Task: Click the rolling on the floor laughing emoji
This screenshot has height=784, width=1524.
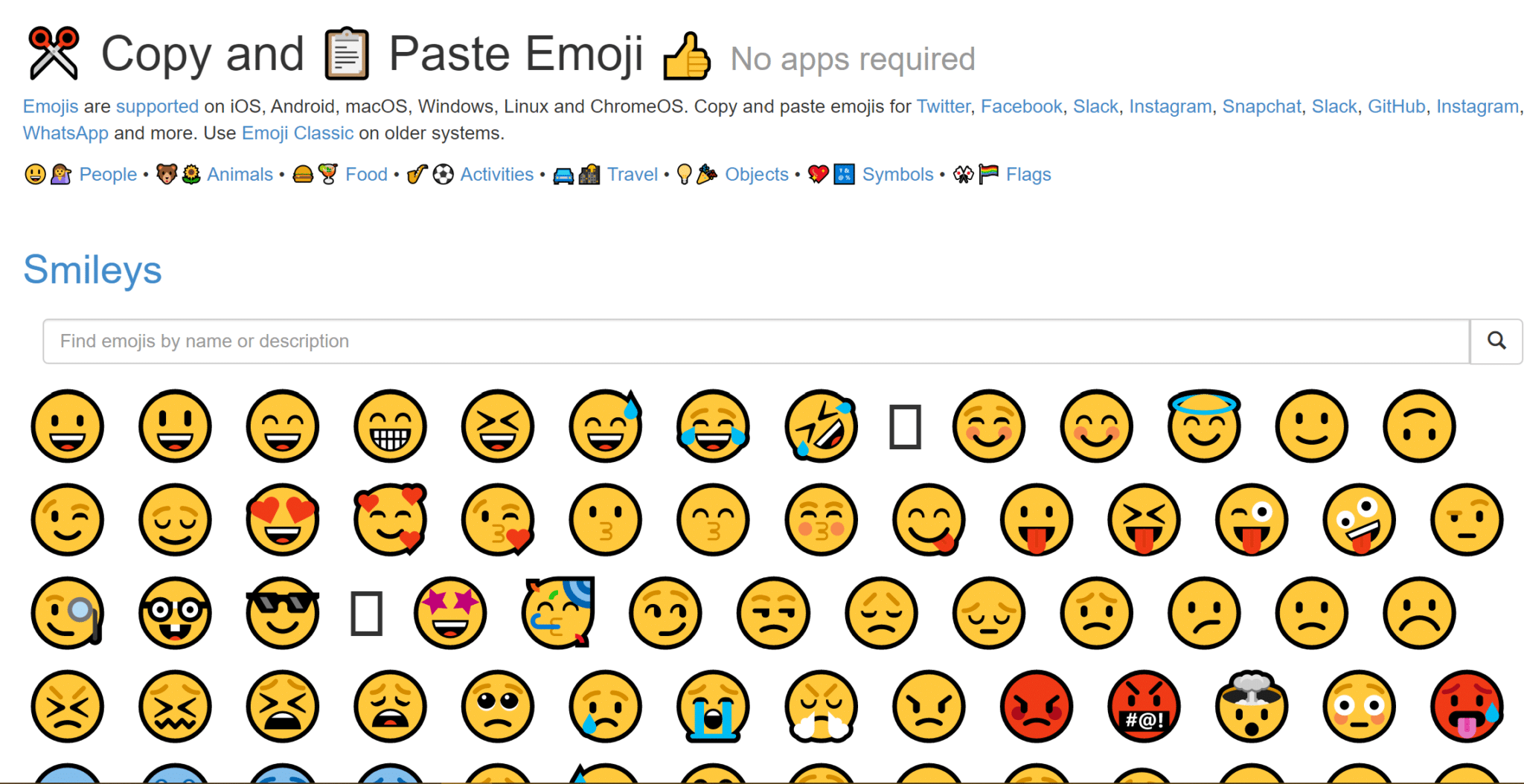Action: 820,426
